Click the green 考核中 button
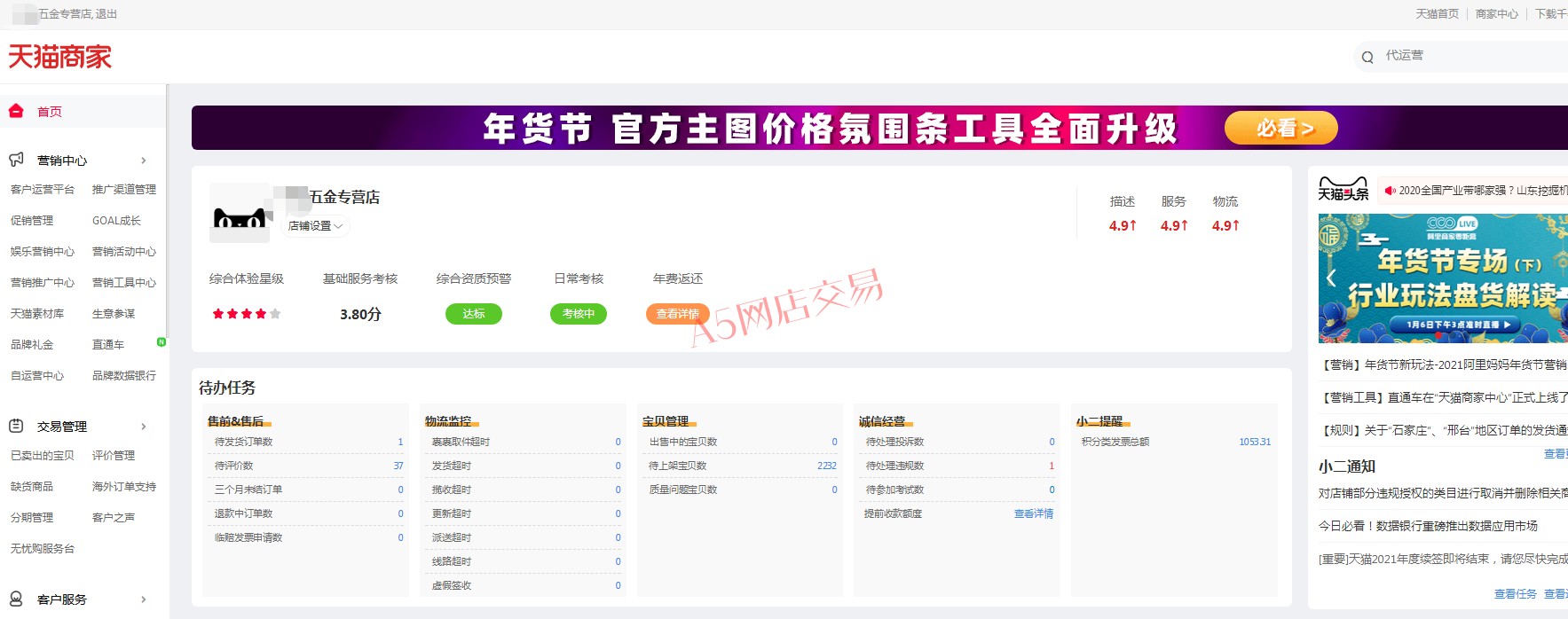Viewport: 1568px width, 619px height. 579,314
